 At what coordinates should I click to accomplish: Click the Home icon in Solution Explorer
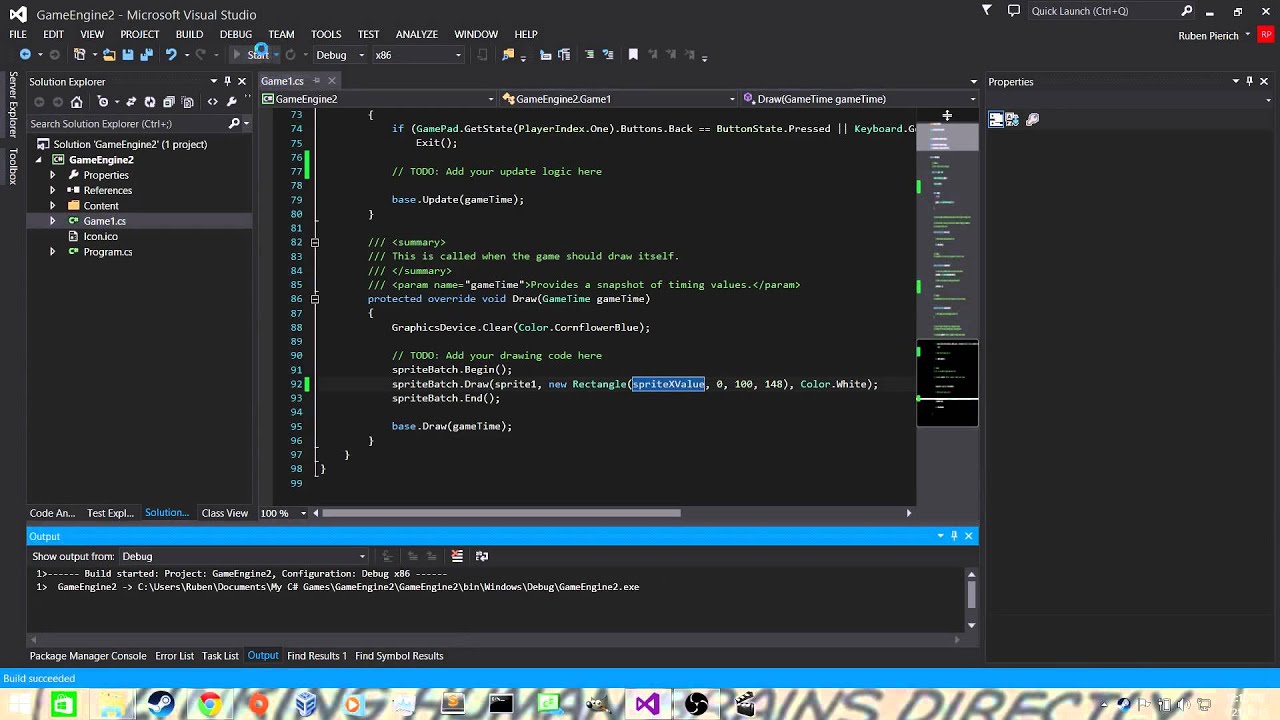click(x=76, y=102)
